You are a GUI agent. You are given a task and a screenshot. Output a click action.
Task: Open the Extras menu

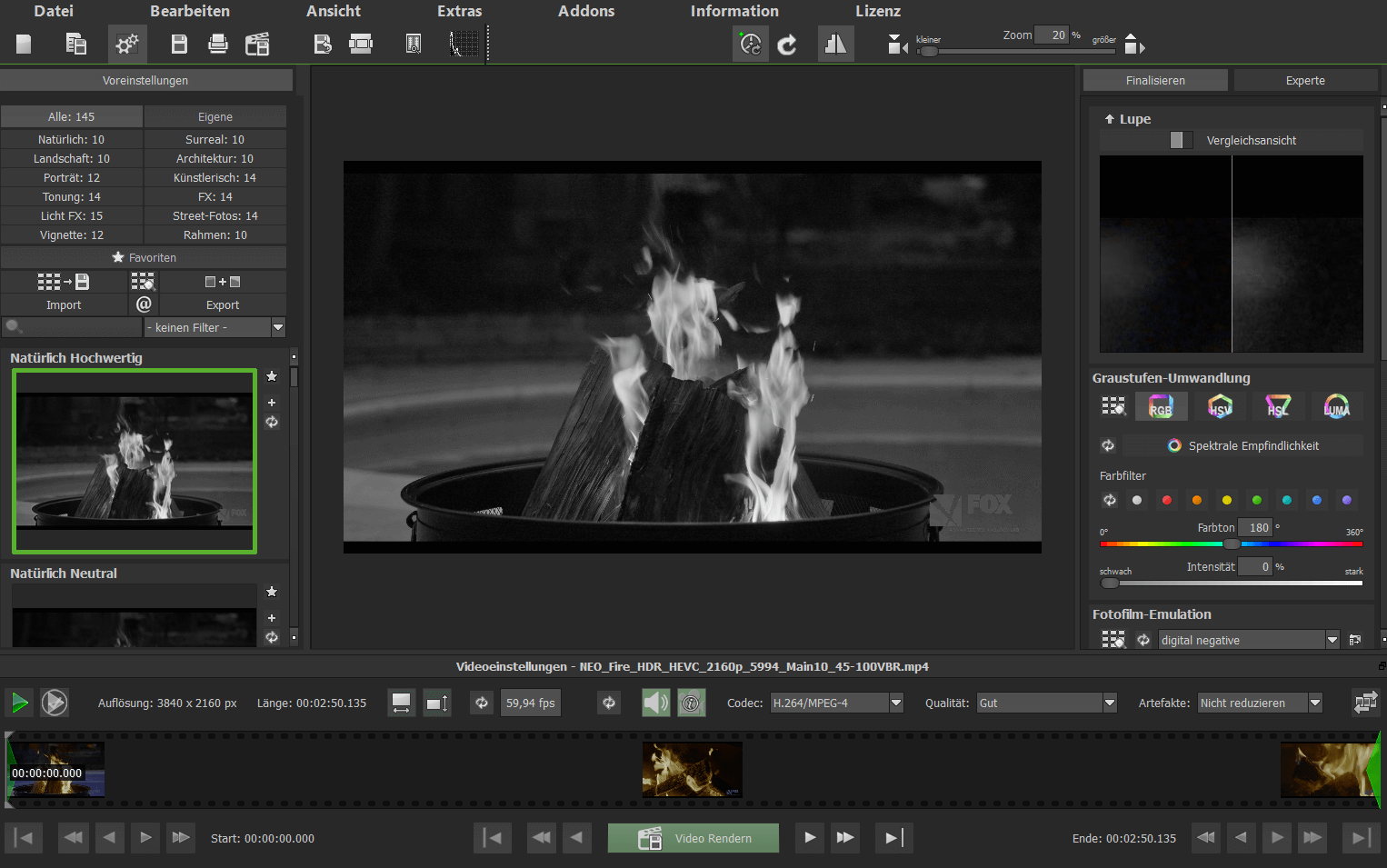point(460,11)
